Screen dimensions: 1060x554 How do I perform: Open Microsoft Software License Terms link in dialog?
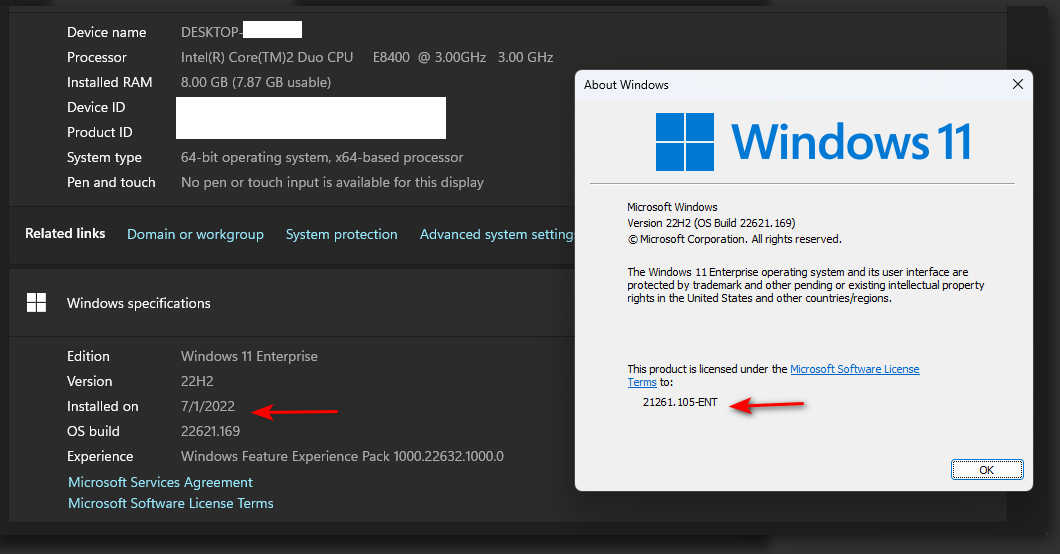tap(854, 369)
